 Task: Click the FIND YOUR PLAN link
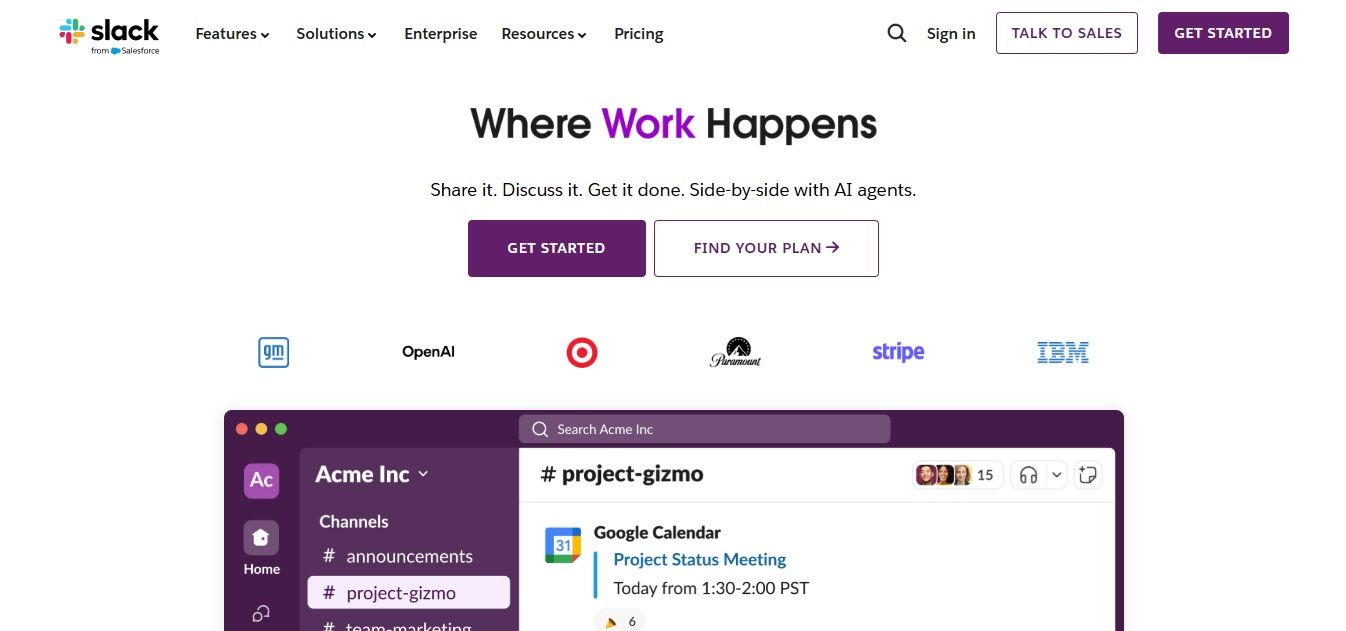(766, 248)
